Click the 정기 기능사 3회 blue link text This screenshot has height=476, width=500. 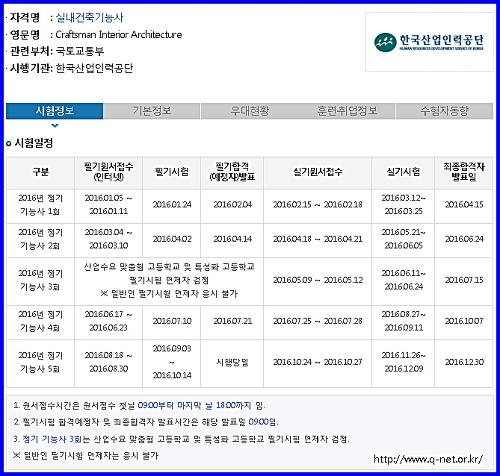[52, 439]
